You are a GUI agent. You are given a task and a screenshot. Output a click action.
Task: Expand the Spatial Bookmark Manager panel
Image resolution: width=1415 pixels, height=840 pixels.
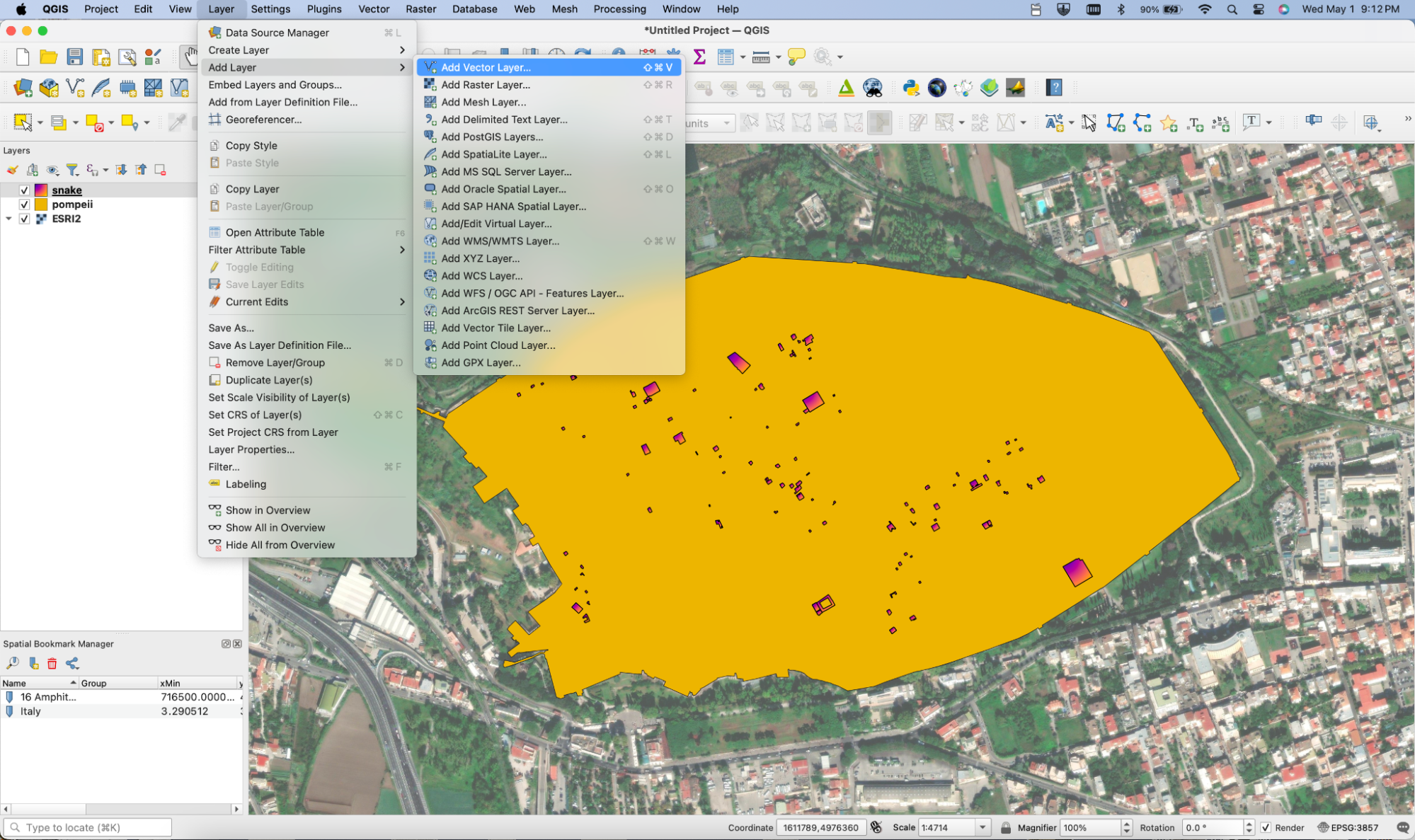(223, 644)
